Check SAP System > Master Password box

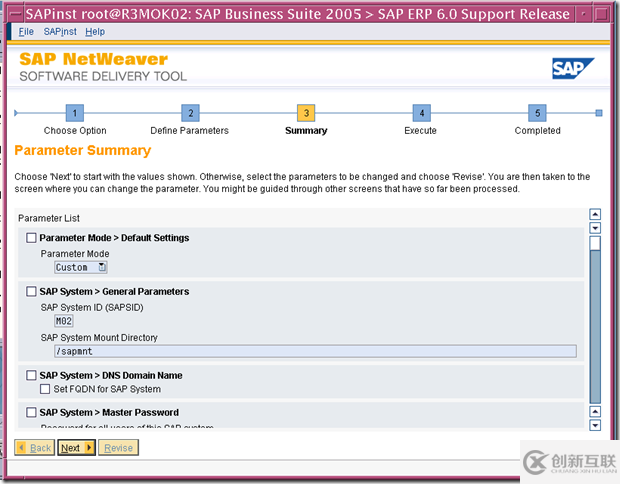tap(31, 412)
